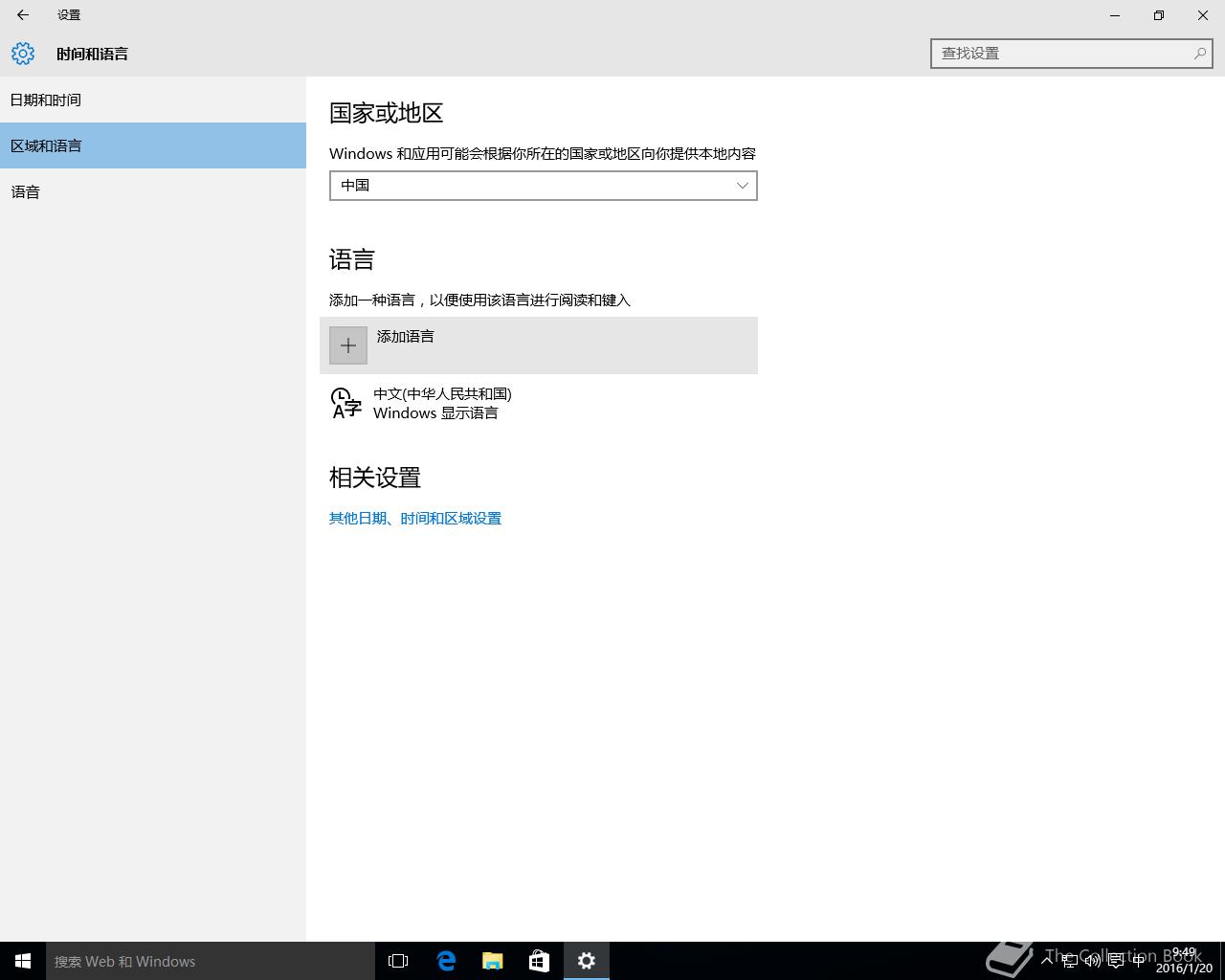The height and width of the screenshot is (980, 1225).
Task: Click the language icon beside 中文(中华人民共和国)
Action: click(x=345, y=403)
